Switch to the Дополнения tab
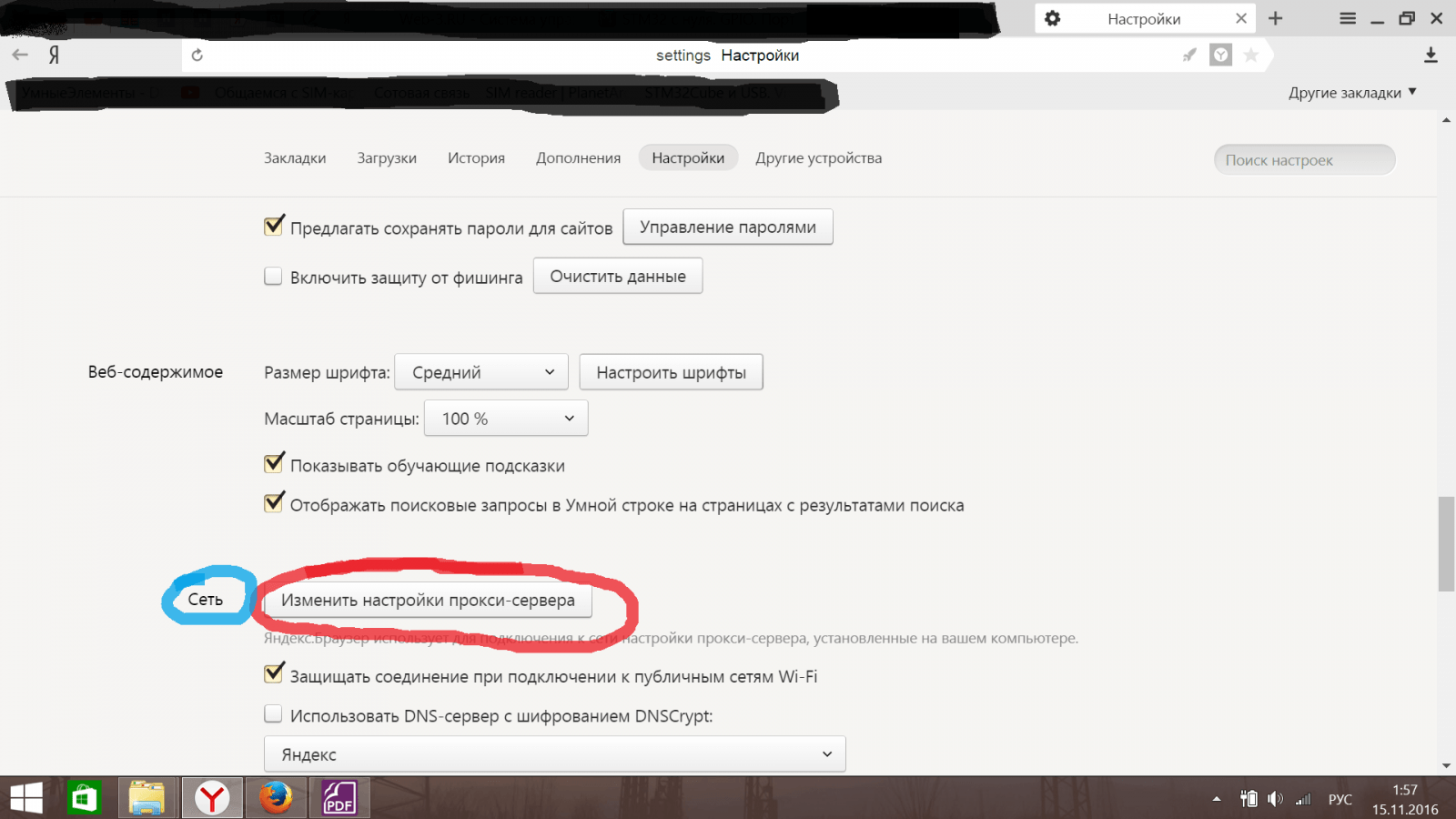1456x819 pixels. [578, 158]
